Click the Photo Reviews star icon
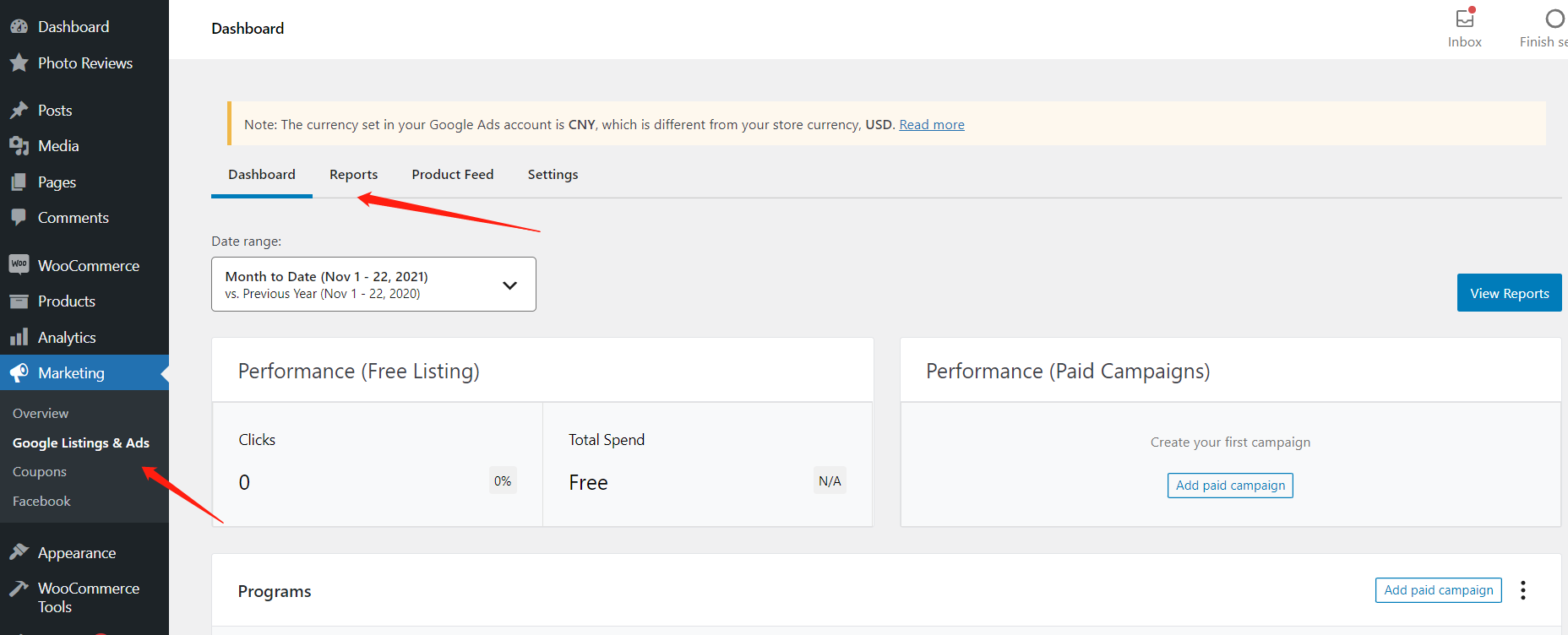The height and width of the screenshot is (635, 1568). [x=19, y=63]
